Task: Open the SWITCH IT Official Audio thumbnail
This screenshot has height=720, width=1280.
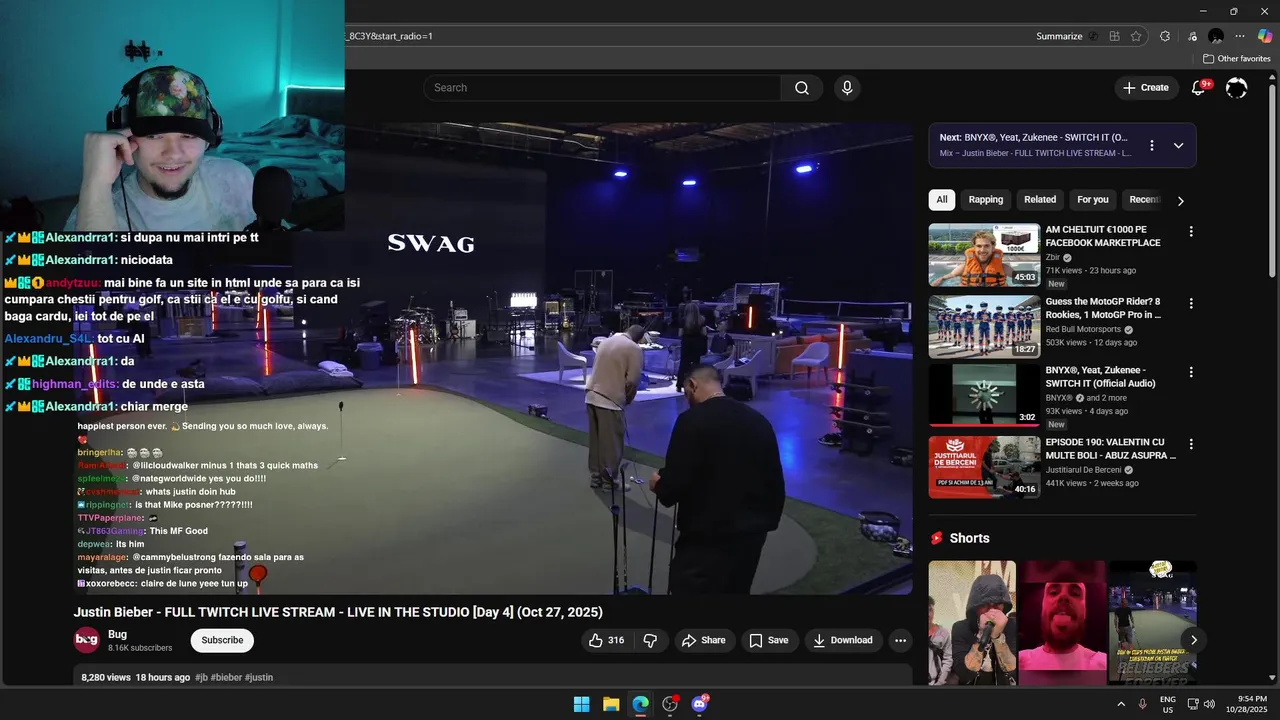Action: pyautogui.click(x=984, y=396)
